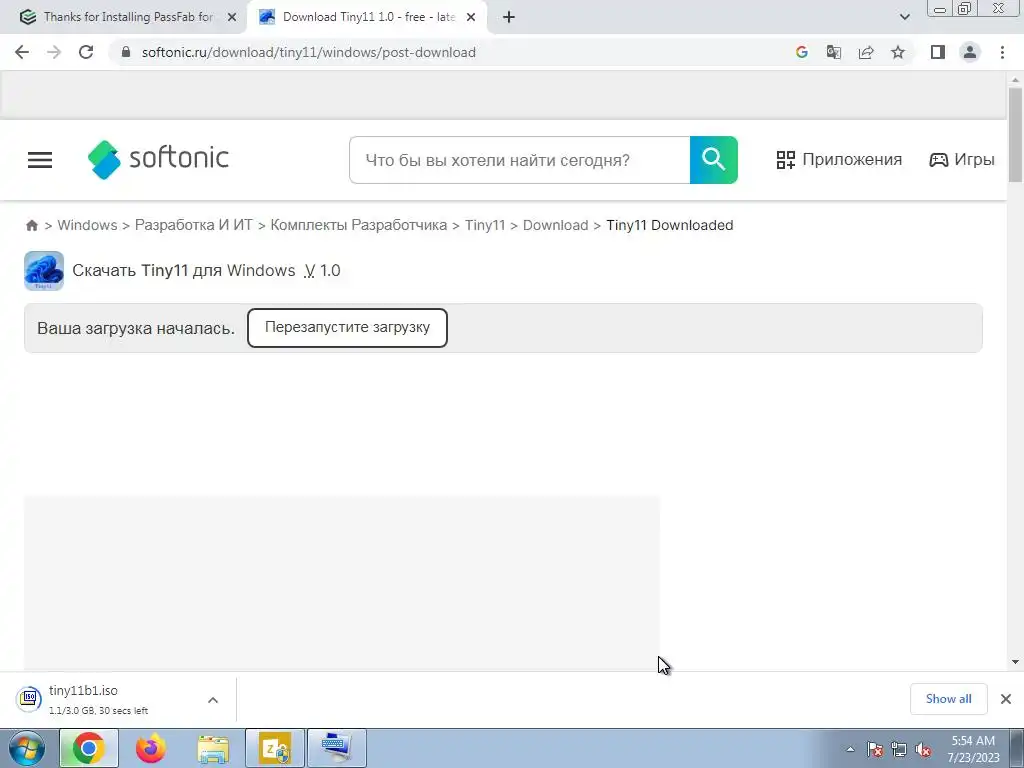Open the Chrome profile avatar
The image size is (1024, 768).
(x=970, y=52)
